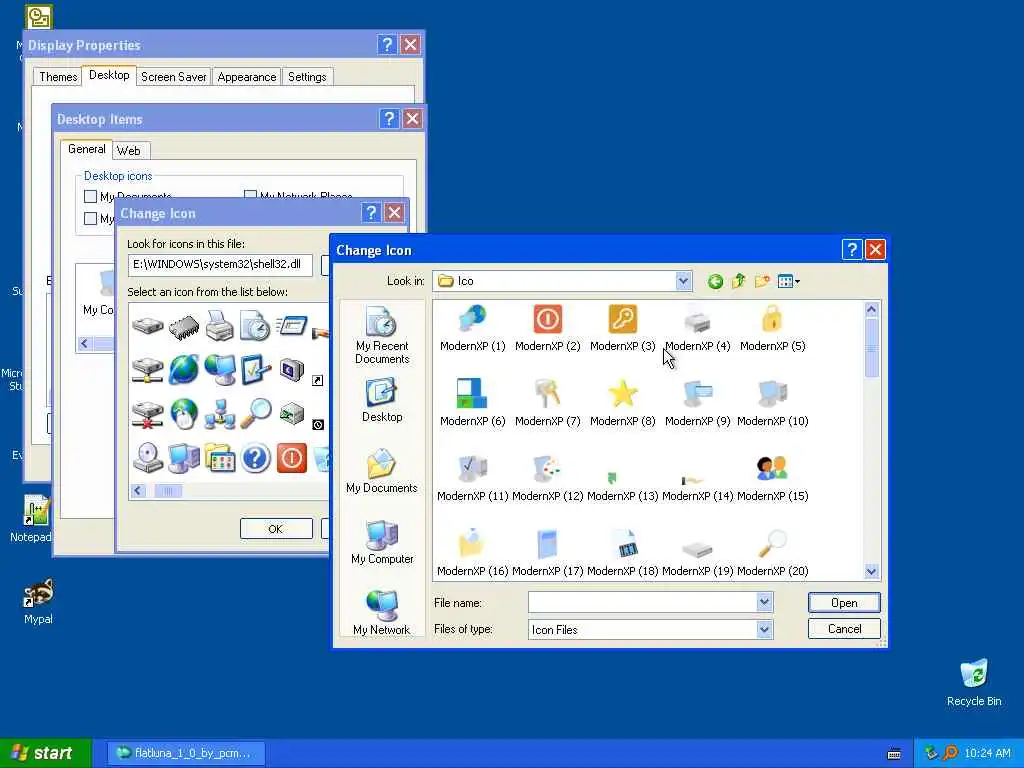Expand the File name dropdown arrow

point(764,602)
